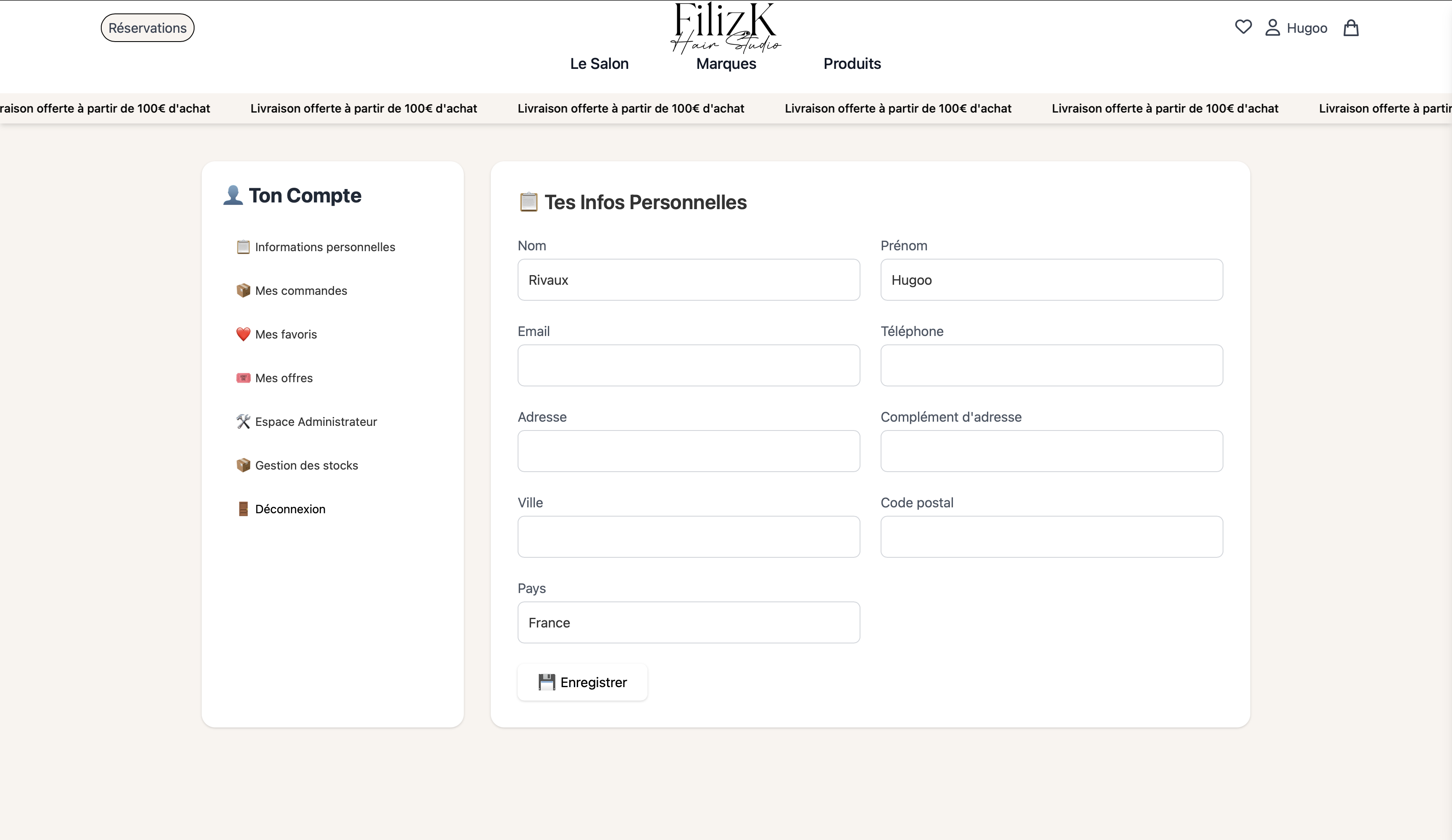Open the Le Salon menu
1452x840 pixels.
click(599, 63)
